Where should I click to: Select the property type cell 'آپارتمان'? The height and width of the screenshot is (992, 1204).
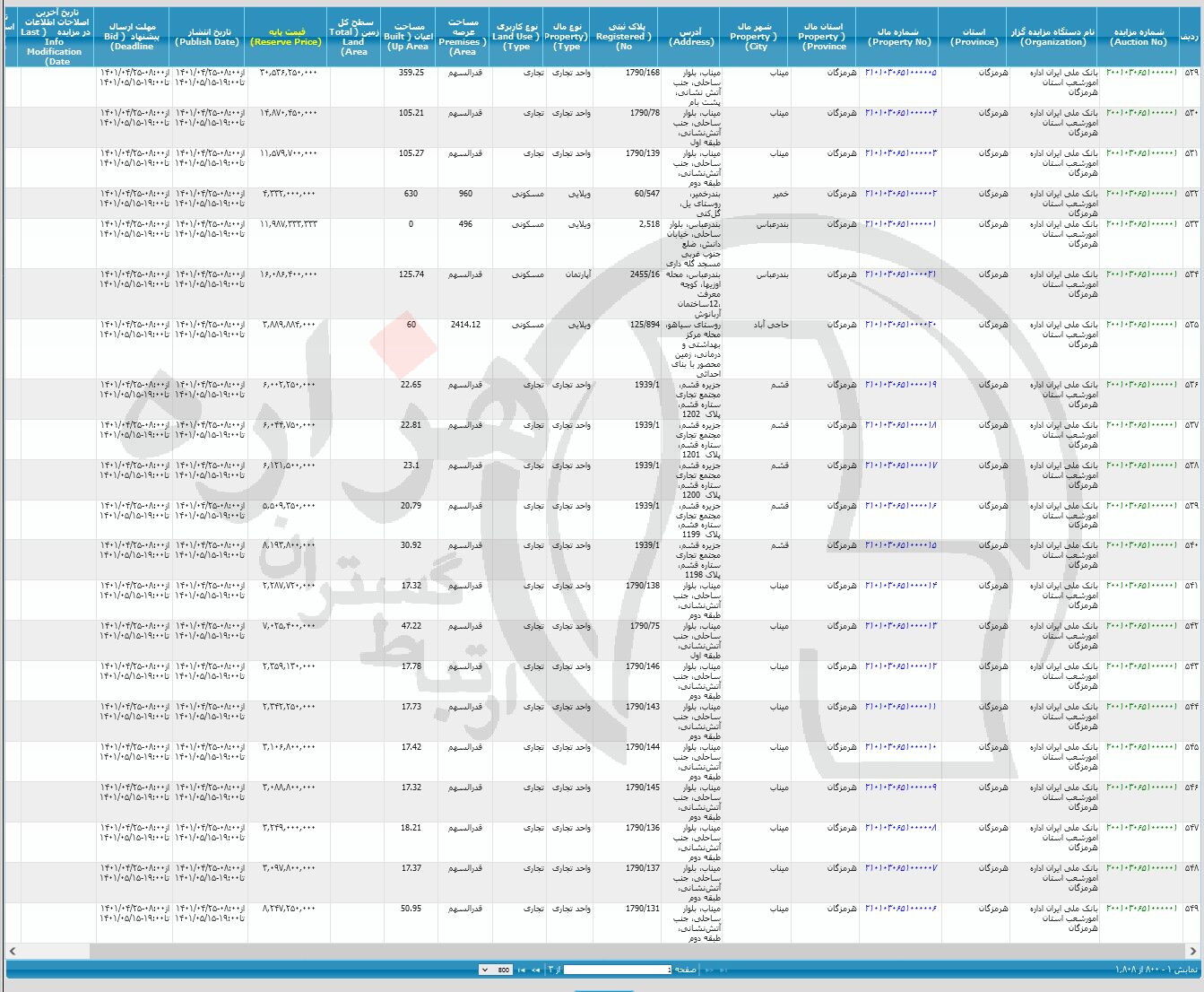[578, 274]
